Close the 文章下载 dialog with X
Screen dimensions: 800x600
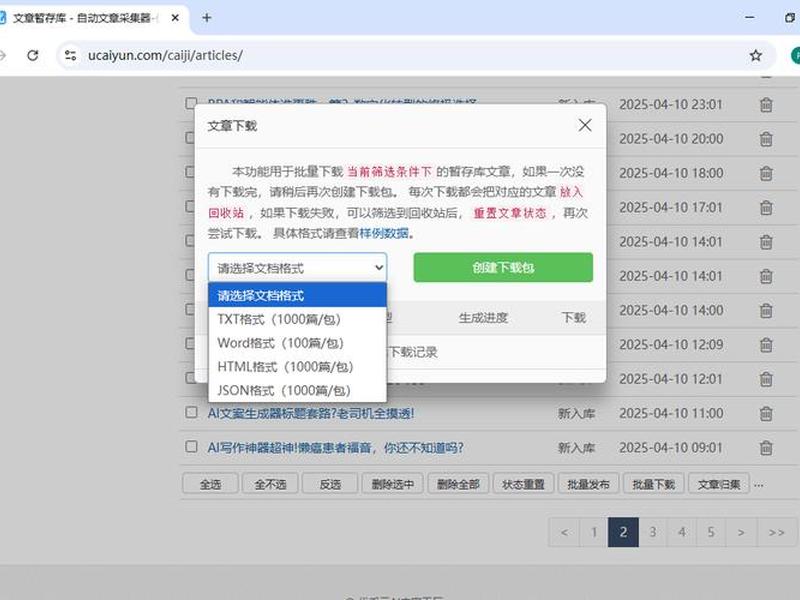[585, 126]
